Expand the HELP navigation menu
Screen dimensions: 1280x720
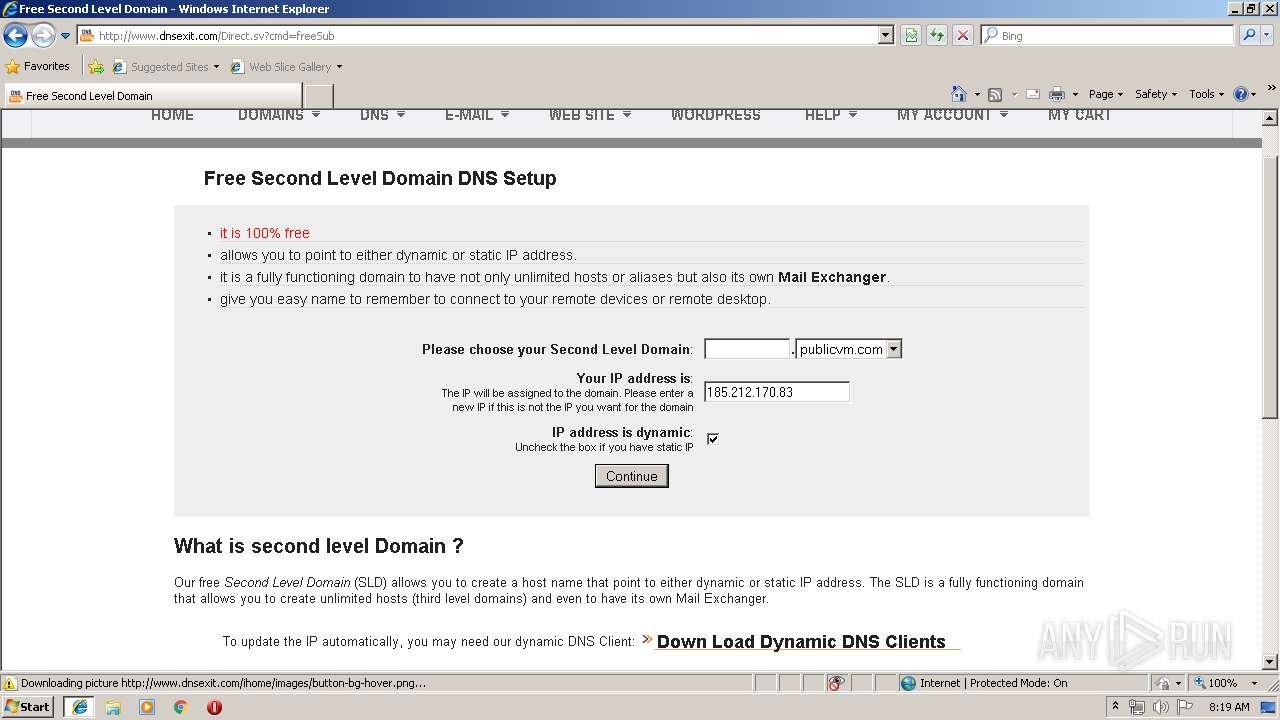point(831,115)
